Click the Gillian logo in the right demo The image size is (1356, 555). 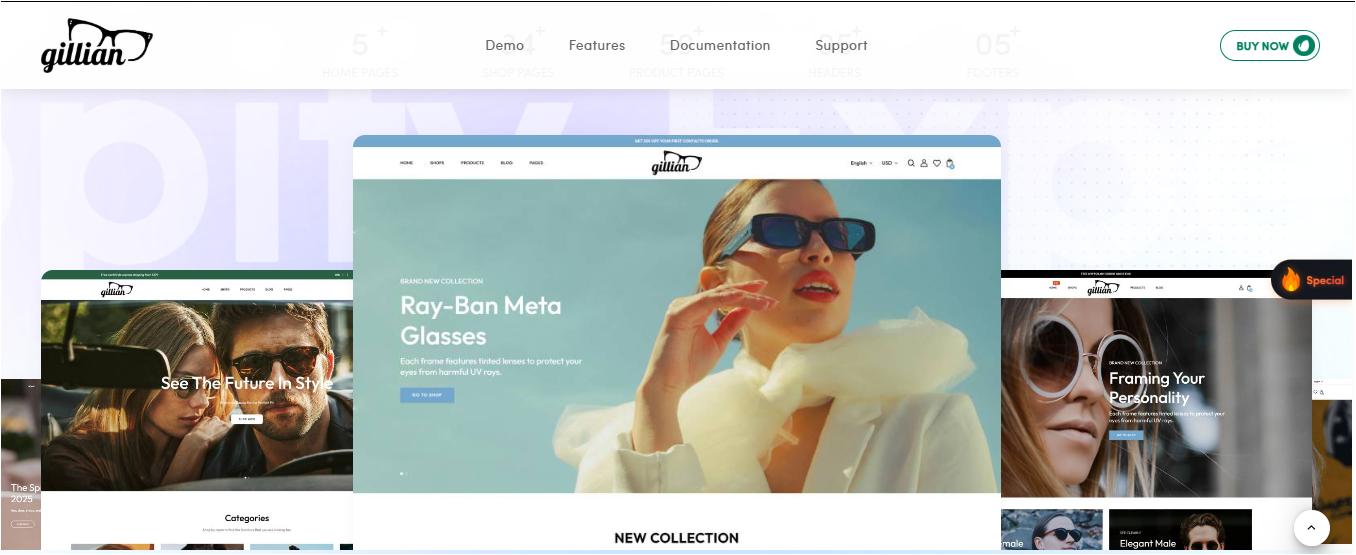(x=1104, y=288)
